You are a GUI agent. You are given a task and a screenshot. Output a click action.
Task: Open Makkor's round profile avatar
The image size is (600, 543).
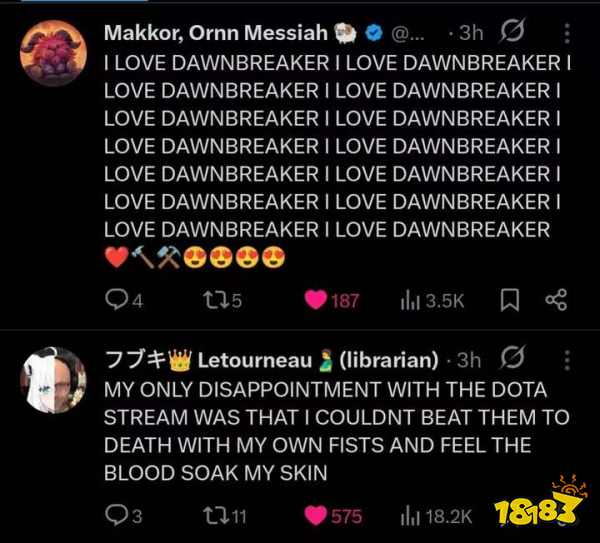pyautogui.click(x=53, y=53)
